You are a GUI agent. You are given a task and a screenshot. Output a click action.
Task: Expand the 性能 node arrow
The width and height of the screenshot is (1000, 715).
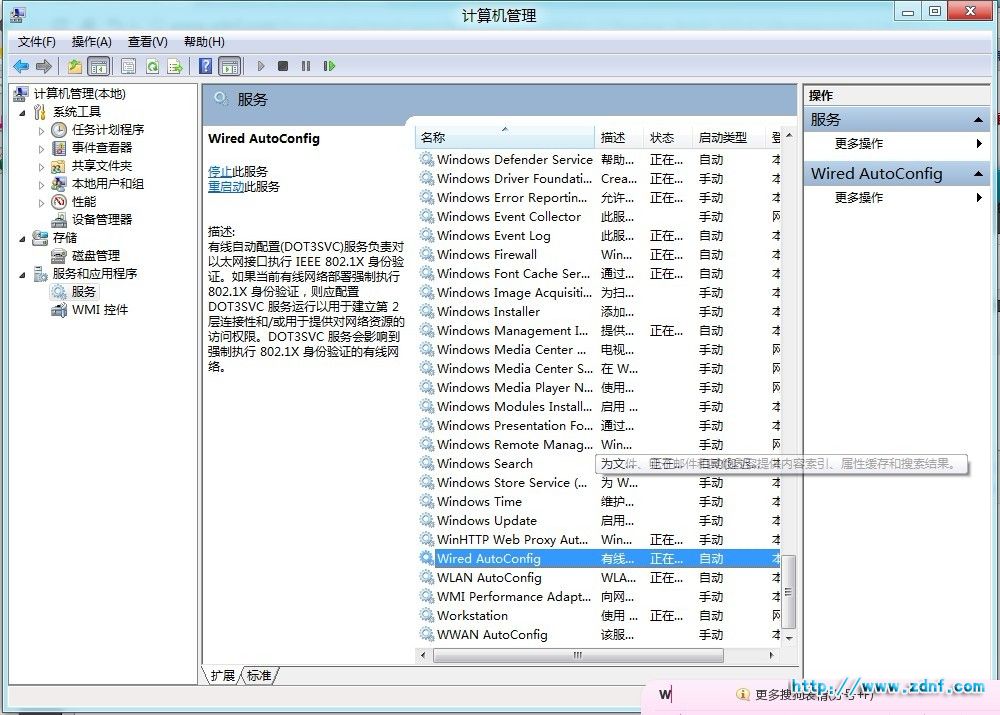(x=41, y=203)
